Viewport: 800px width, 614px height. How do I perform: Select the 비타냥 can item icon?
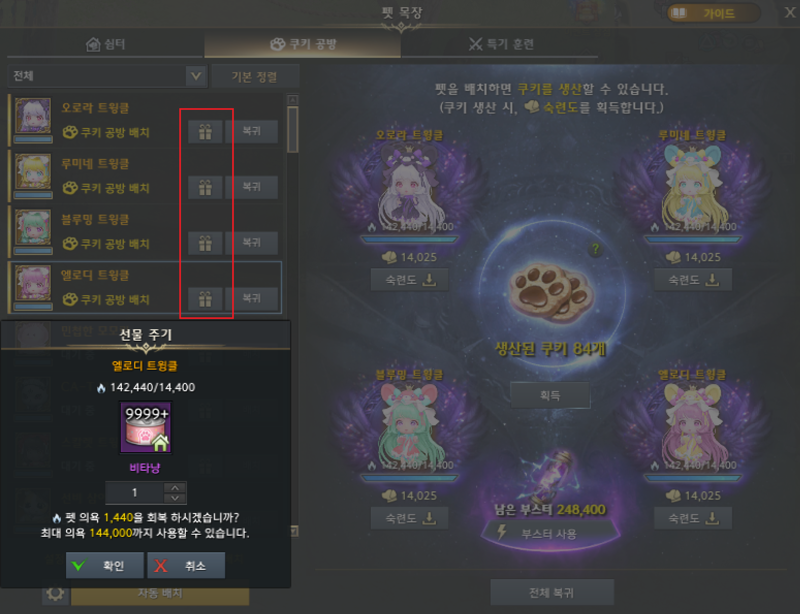click(x=146, y=427)
